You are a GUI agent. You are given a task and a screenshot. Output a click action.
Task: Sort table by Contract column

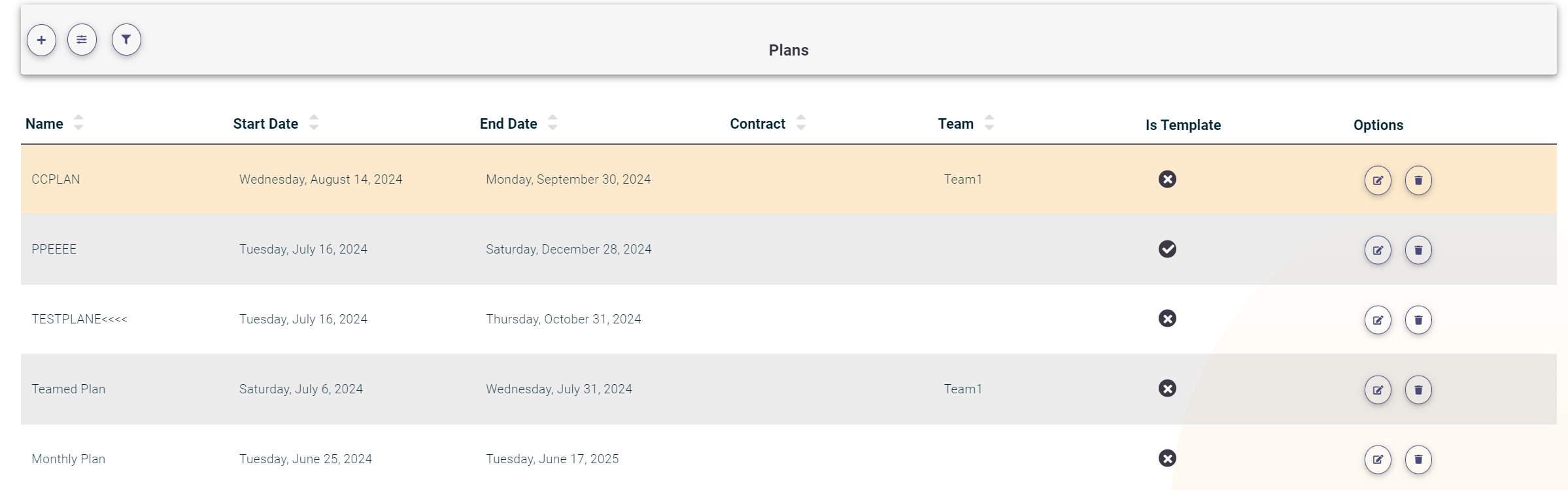tap(801, 123)
